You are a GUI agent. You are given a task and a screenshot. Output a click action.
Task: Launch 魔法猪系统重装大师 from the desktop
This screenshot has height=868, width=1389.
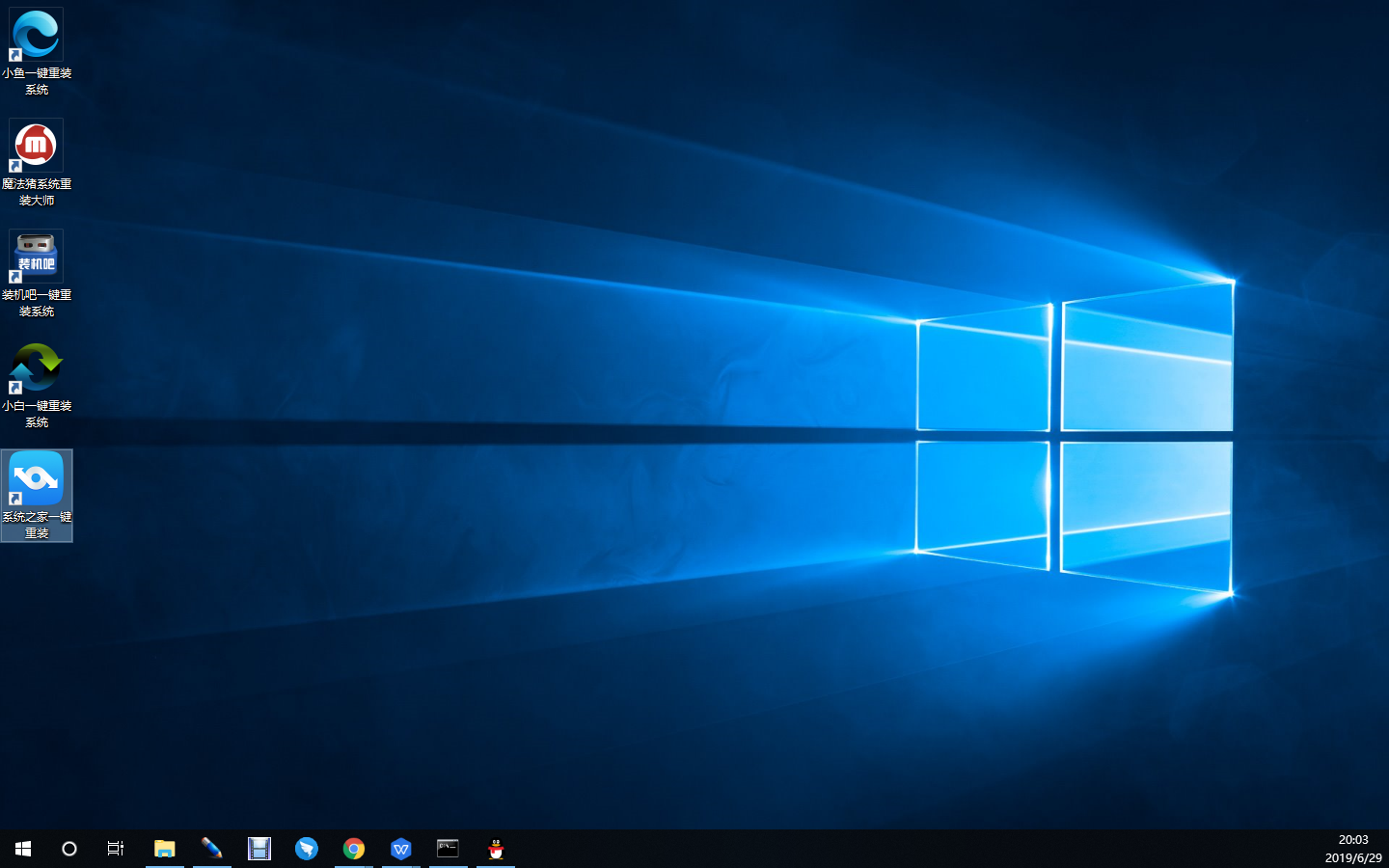click(36, 145)
